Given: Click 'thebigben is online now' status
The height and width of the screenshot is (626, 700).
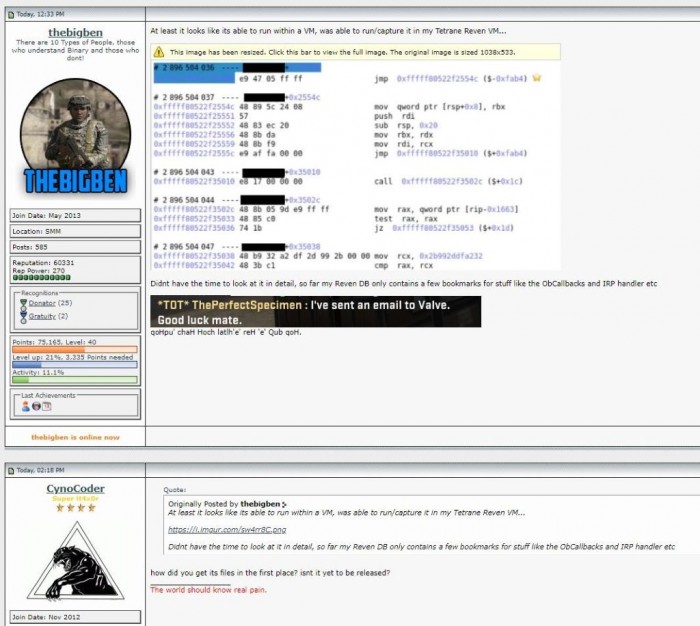Looking at the screenshot, I should (x=75, y=437).
